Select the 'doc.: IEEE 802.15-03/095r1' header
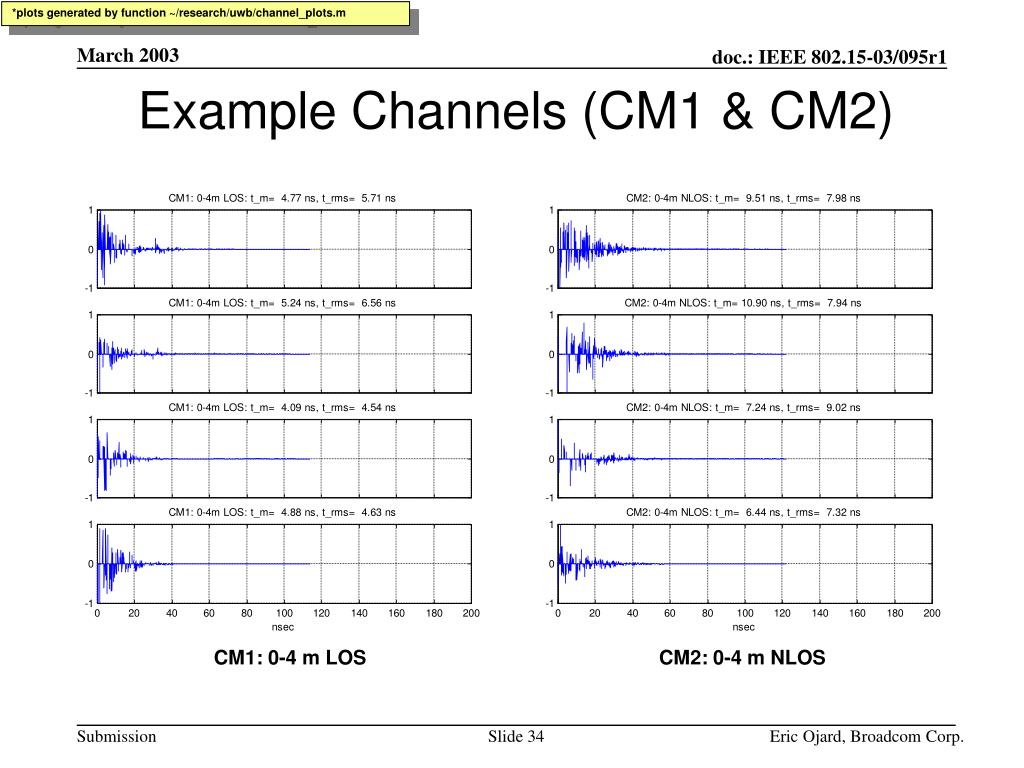This screenshot has height=768, width=1024. [x=829, y=57]
